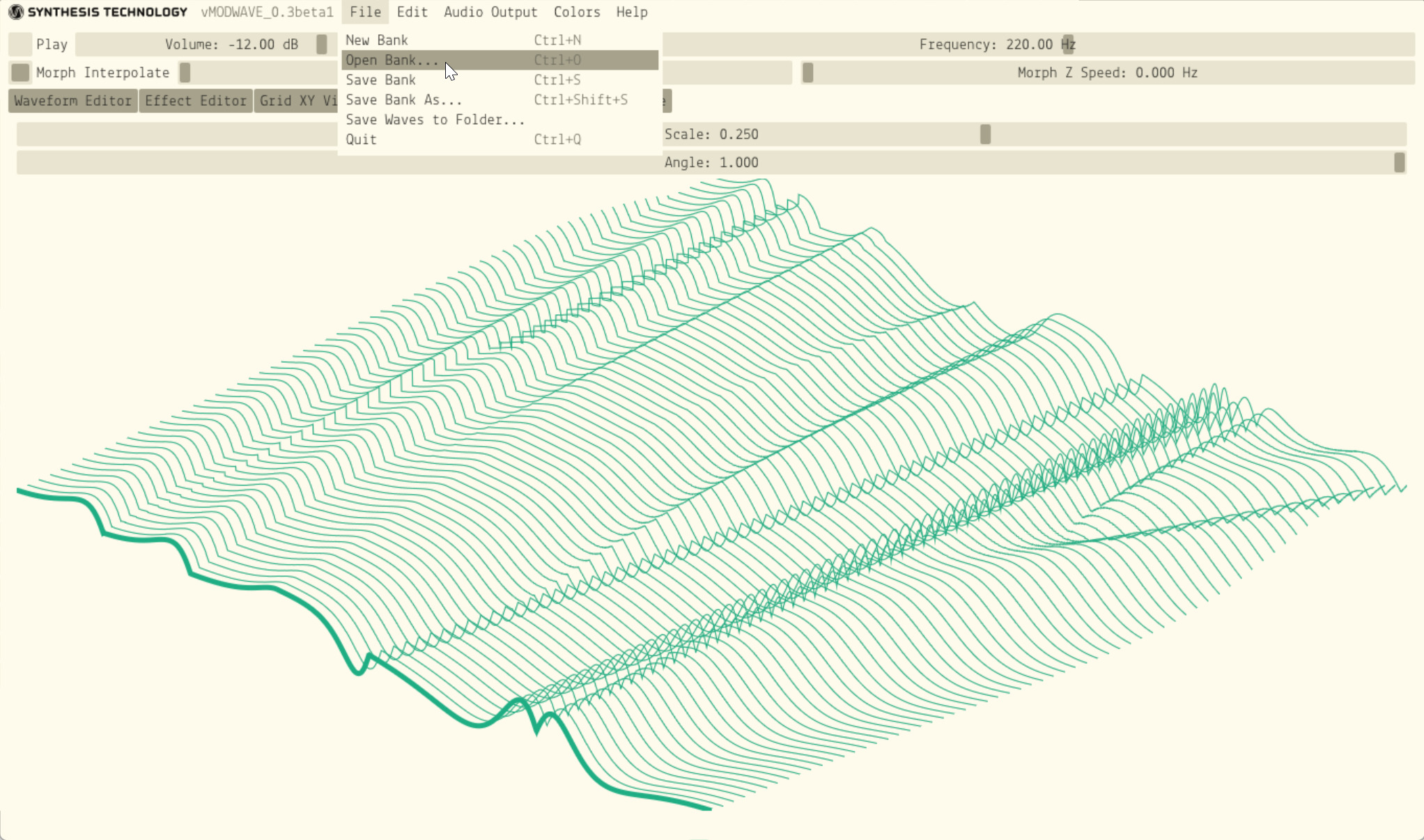Viewport: 1424px width, 840px height.
Task: Open the Colors menu
Action: pos(577,12)
